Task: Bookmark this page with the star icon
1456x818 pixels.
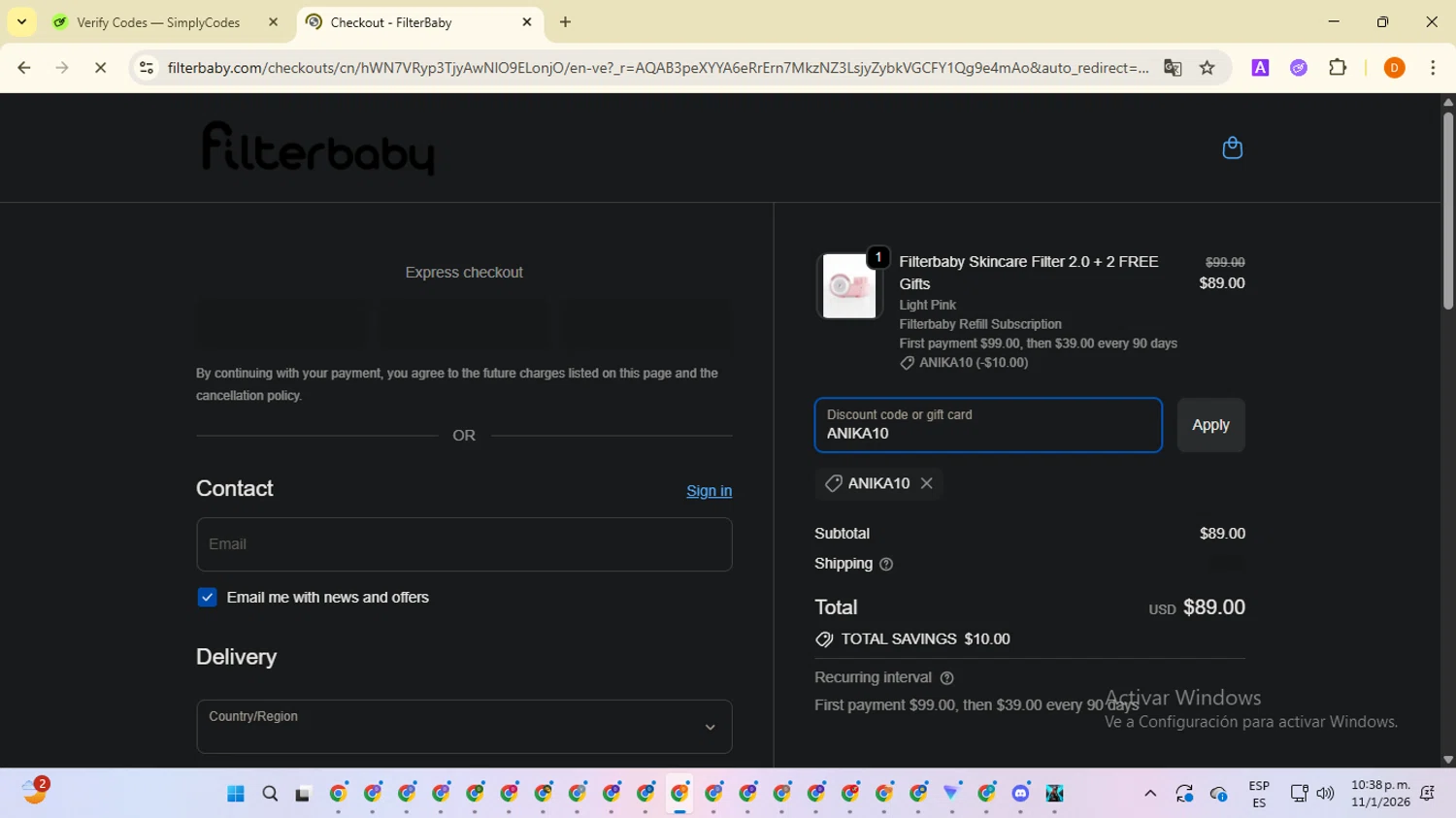Action: [x=1208, y=68]
